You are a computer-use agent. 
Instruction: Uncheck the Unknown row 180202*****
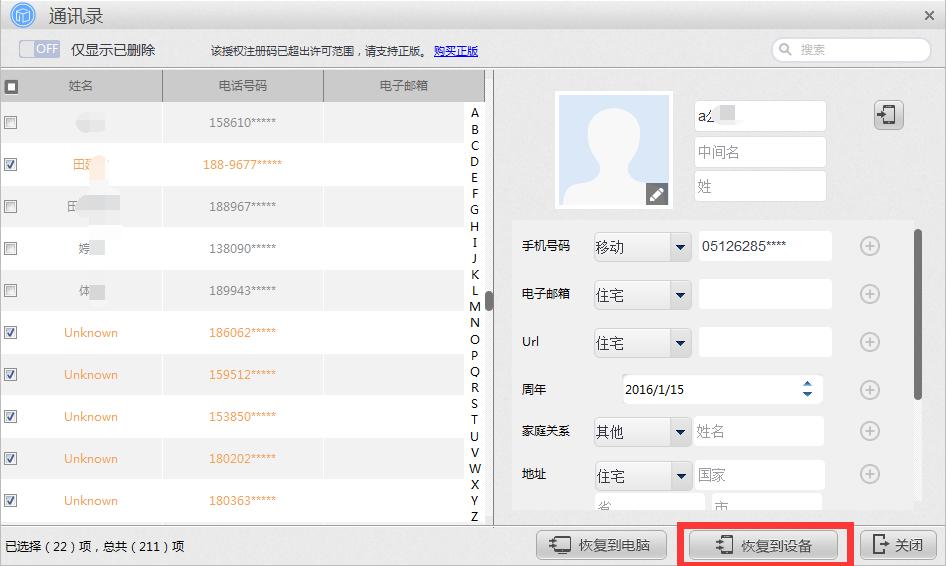tap(10, 458)
